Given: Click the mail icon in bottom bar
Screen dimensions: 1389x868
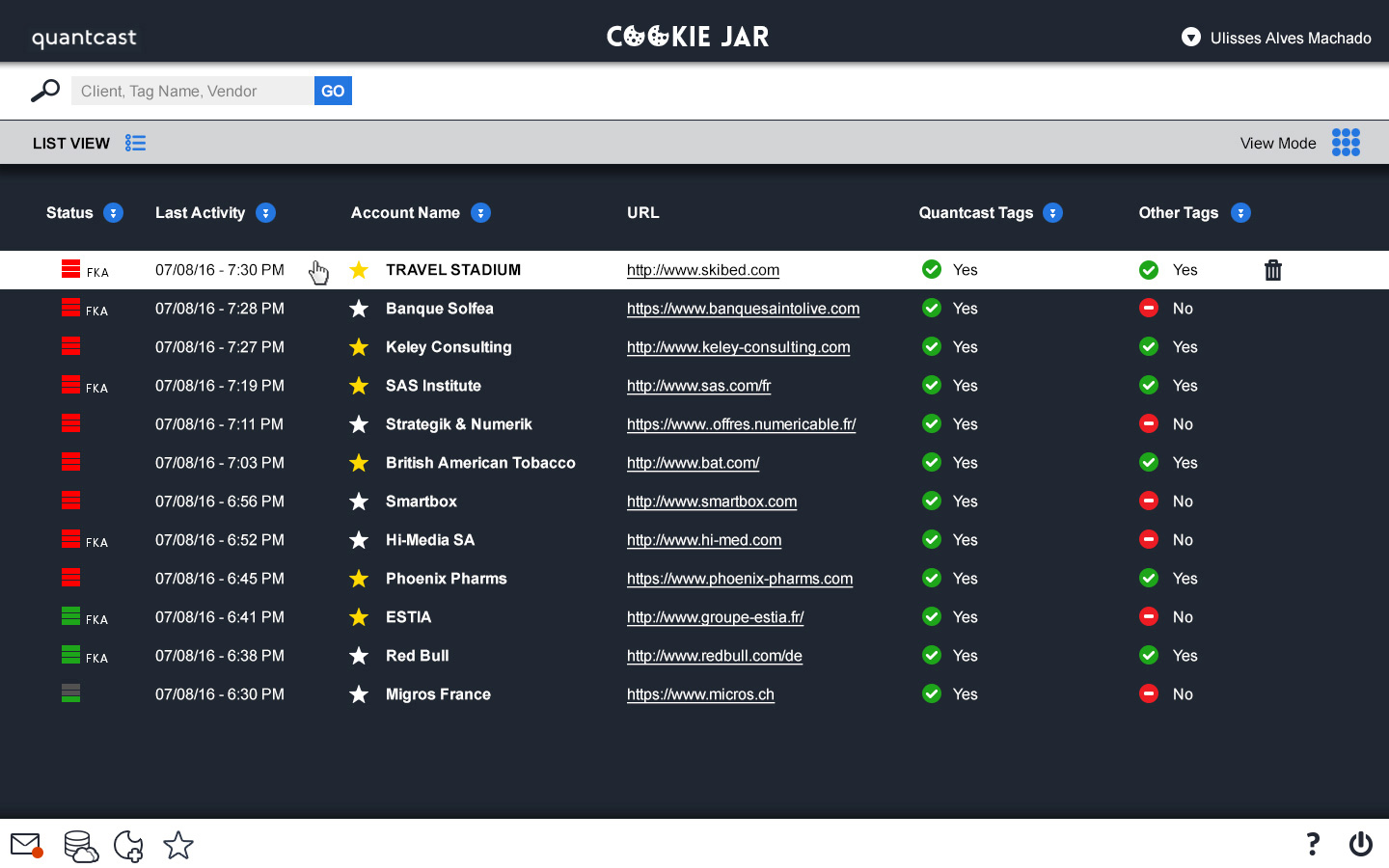Looking at the screenshot, I should pyautogui.click(x=26, y=846).
